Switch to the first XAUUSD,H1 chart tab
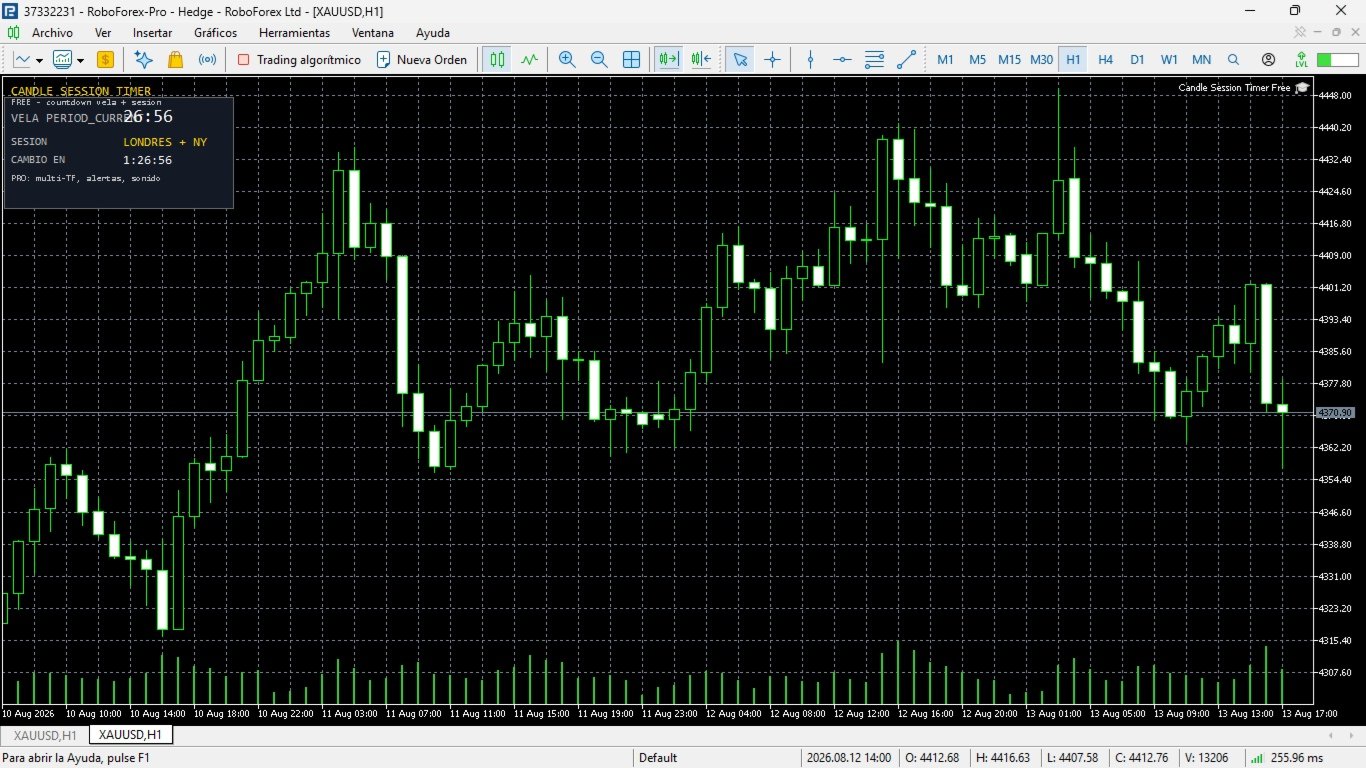1366x768 pixels. point(43,735)
